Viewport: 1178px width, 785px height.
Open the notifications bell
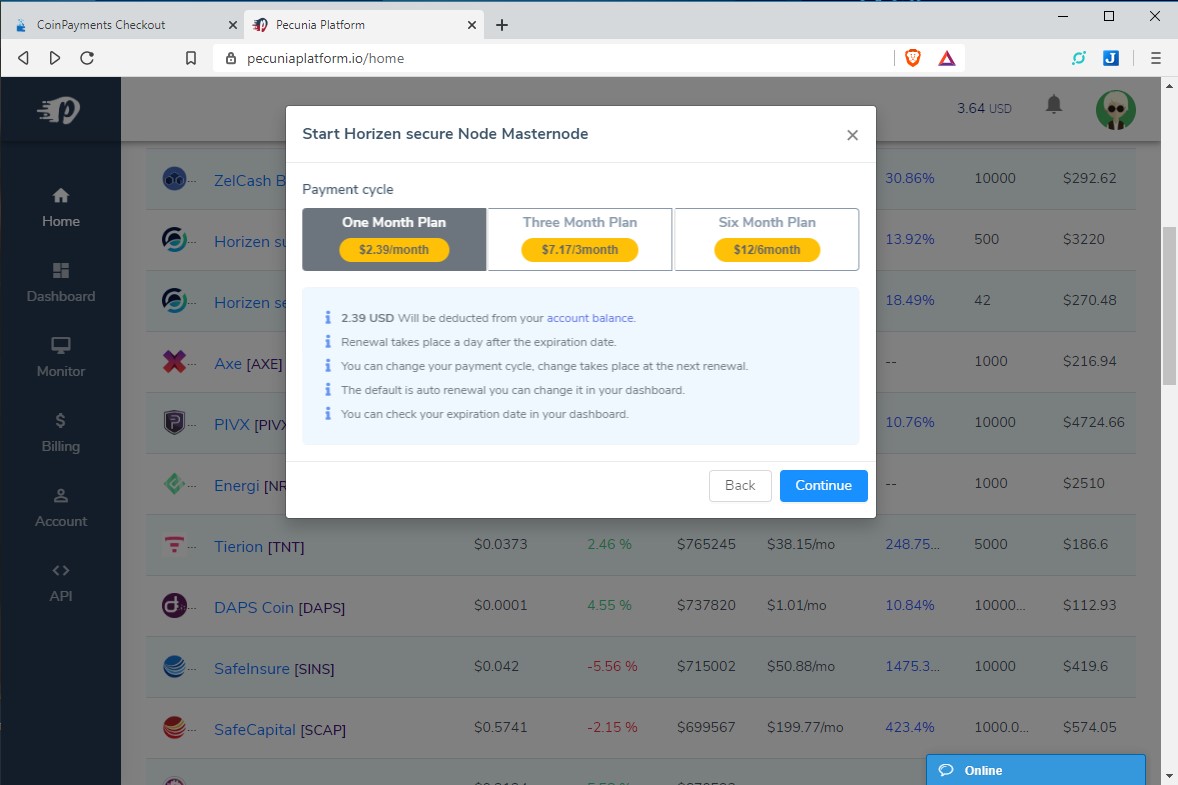pos(1054,104)
